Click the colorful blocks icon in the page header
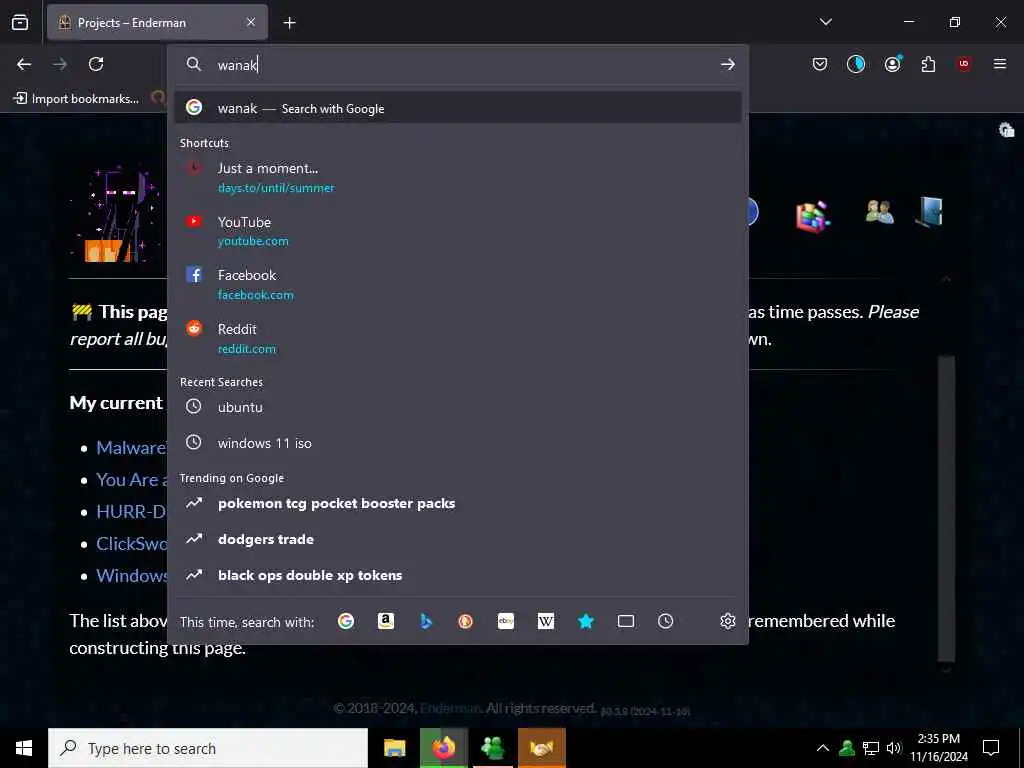The height and width of the screenshot is (768, 1024). coord(813,216)
